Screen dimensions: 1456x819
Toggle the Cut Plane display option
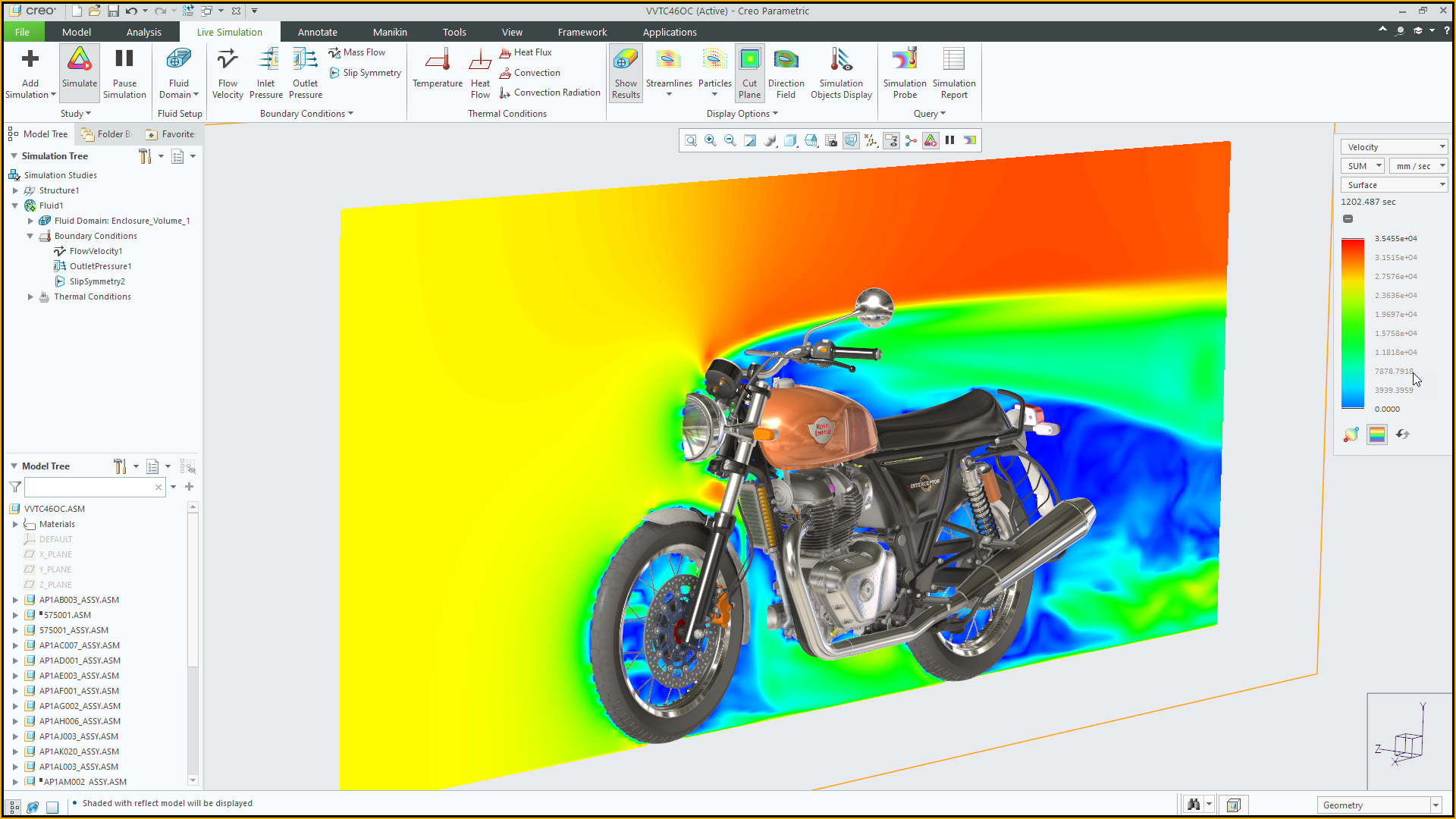[749, 72]
